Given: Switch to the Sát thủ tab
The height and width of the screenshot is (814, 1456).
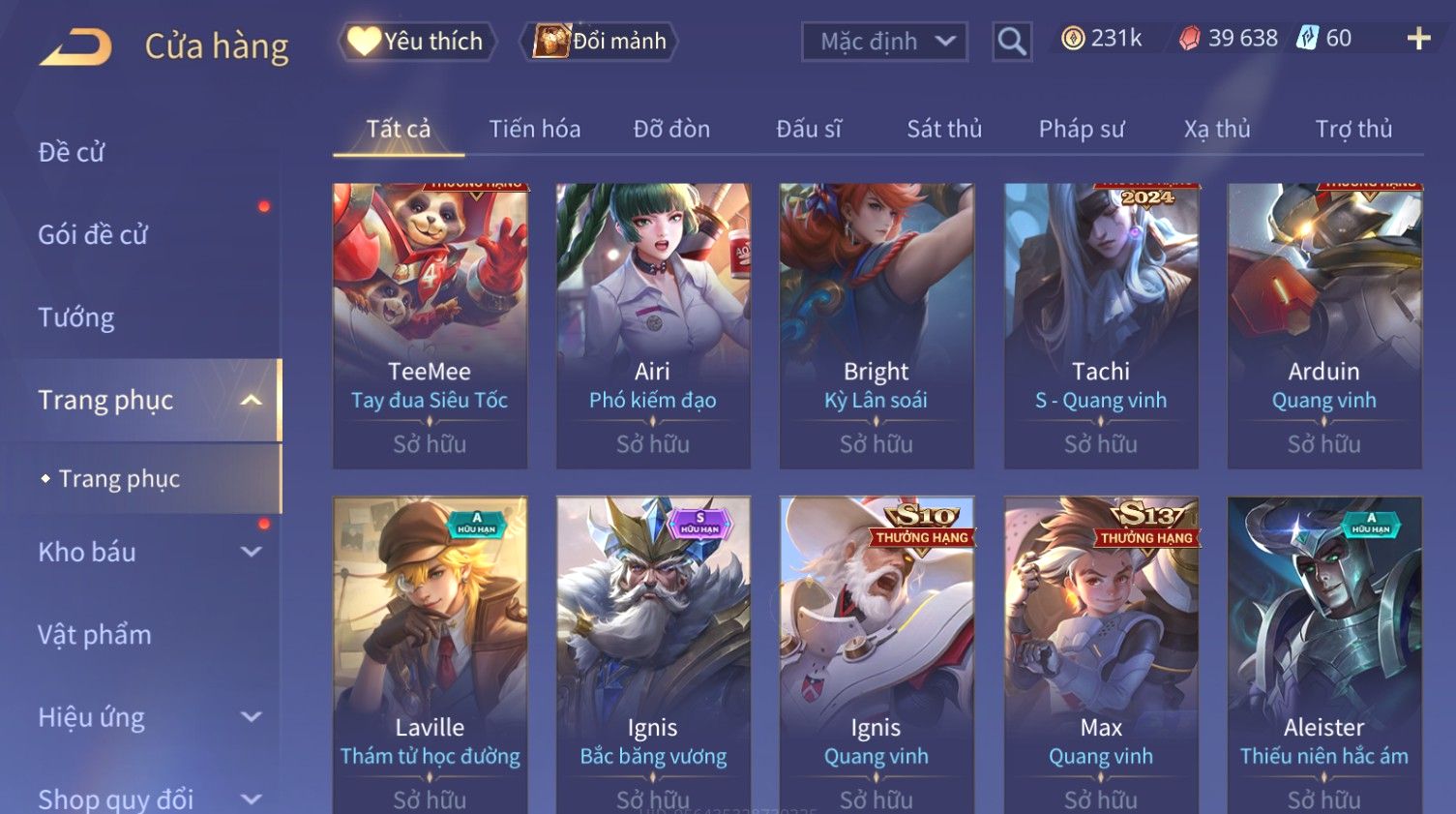Looking at the screenshot, I should coord(944,129).
